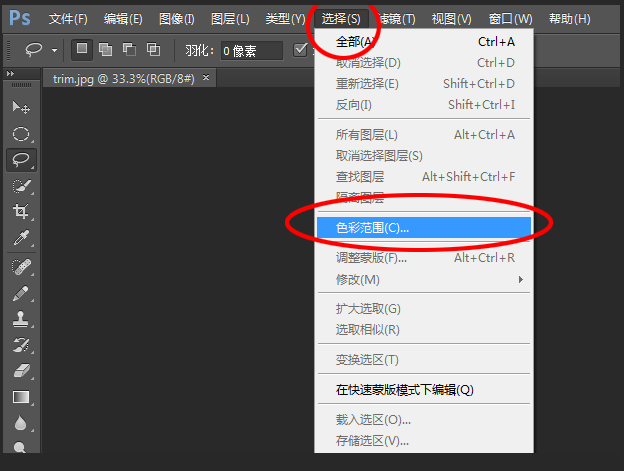Choose 取消选择图层(S) menu entry
Viewport: 624px width, 471px height.
[424, 156]
